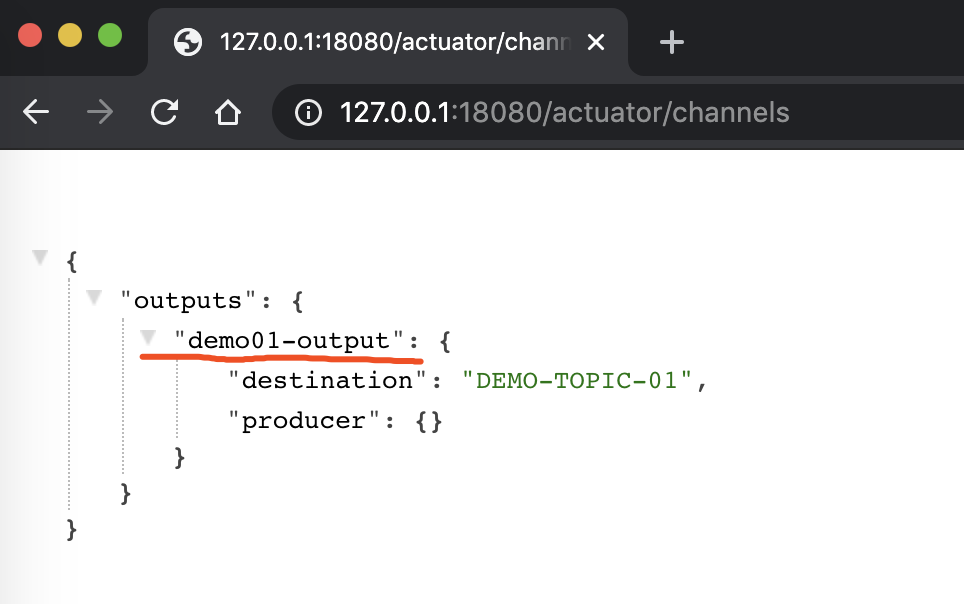Open the browser home page
The image size is (964, 604).
[228, 113]
